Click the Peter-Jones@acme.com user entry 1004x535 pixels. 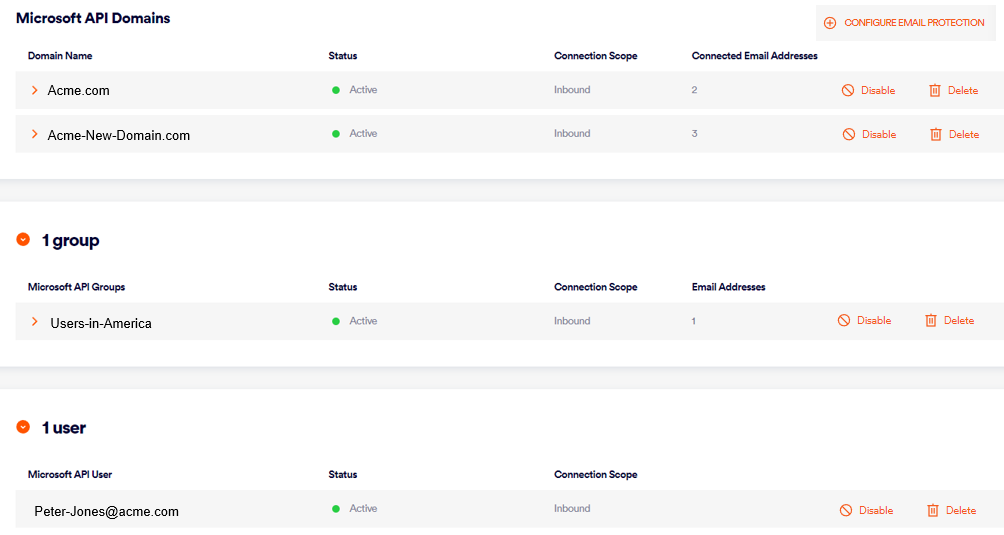click(106, 511)
